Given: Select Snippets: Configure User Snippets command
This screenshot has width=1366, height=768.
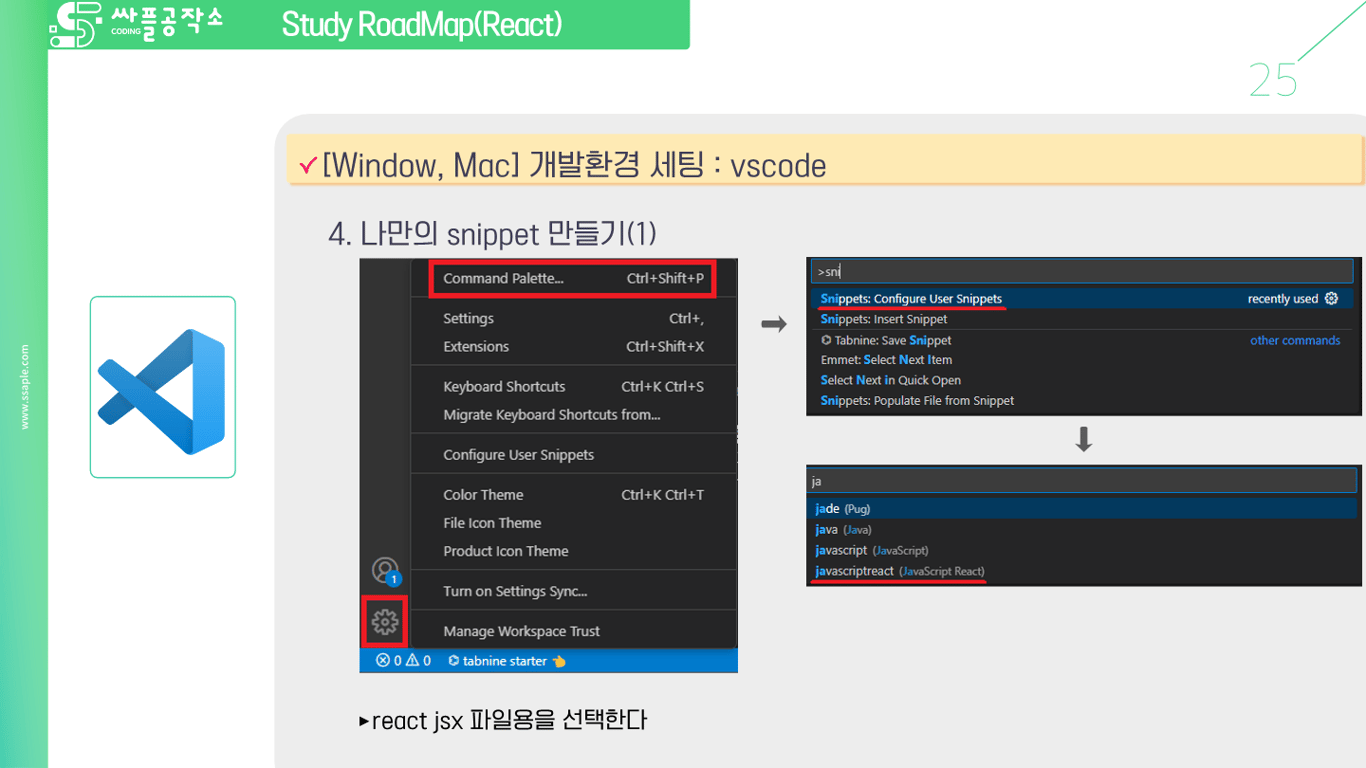Looking at the screenshot, I should pos(912,298).
